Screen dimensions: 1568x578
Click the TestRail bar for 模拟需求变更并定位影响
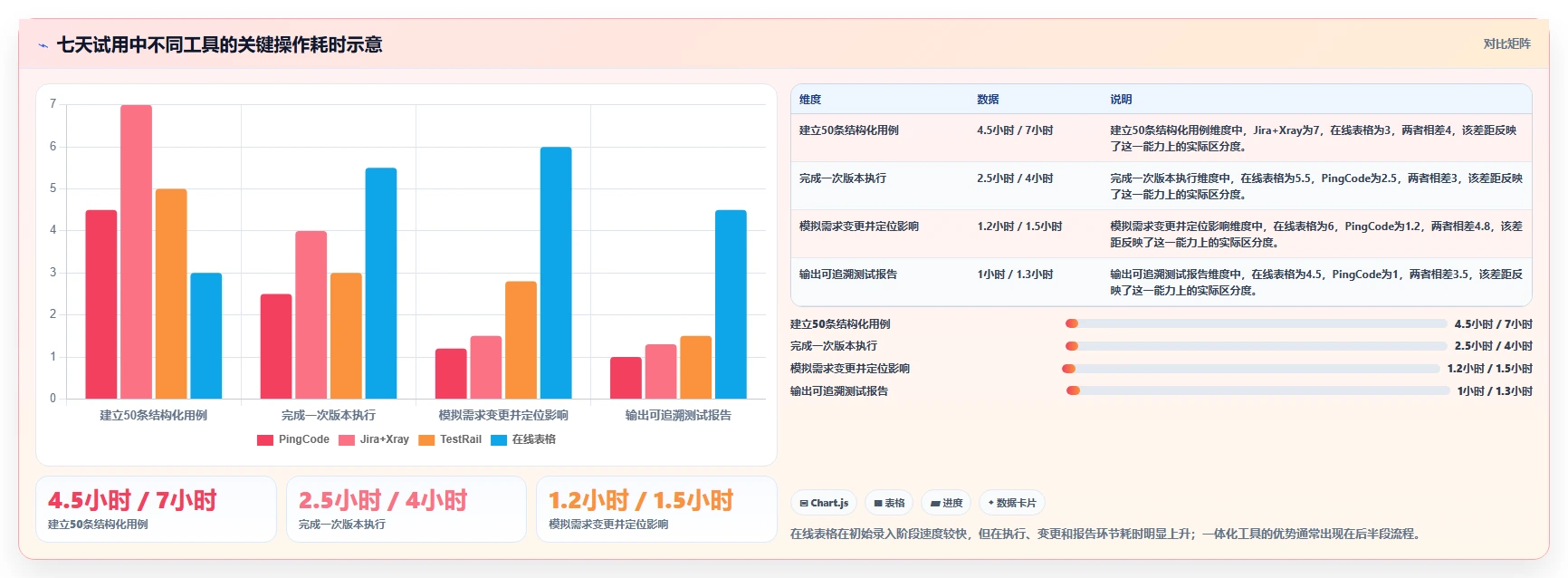coord(521,340)
